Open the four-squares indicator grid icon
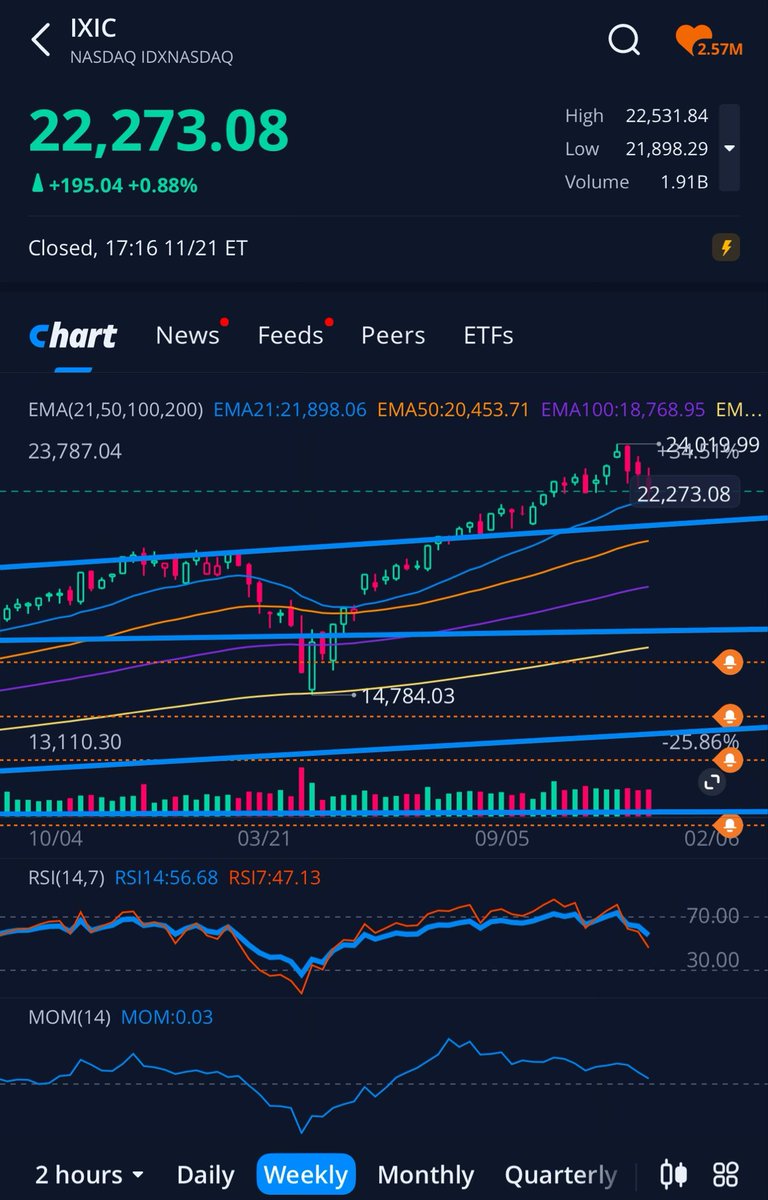The width and height of the screenshot is (768, 1200). point(726,1174)
